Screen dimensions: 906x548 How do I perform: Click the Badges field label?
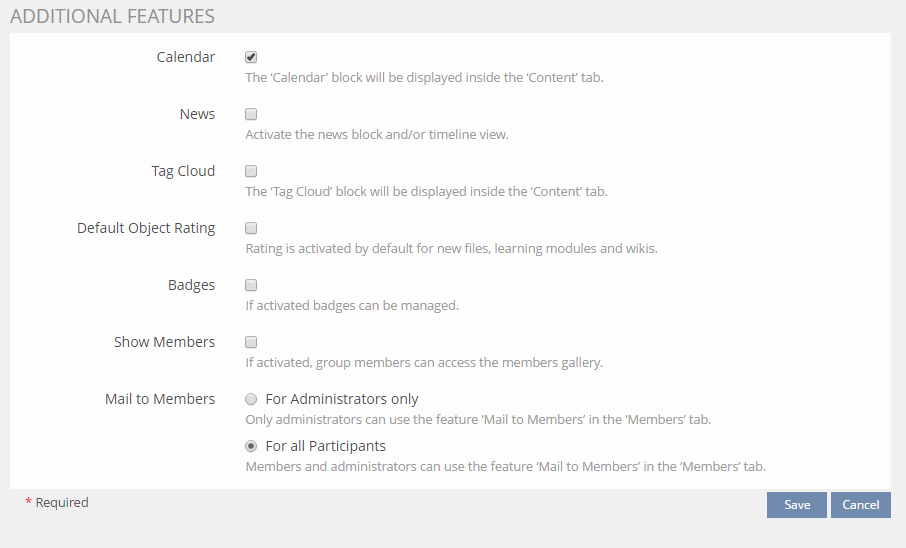191,285
